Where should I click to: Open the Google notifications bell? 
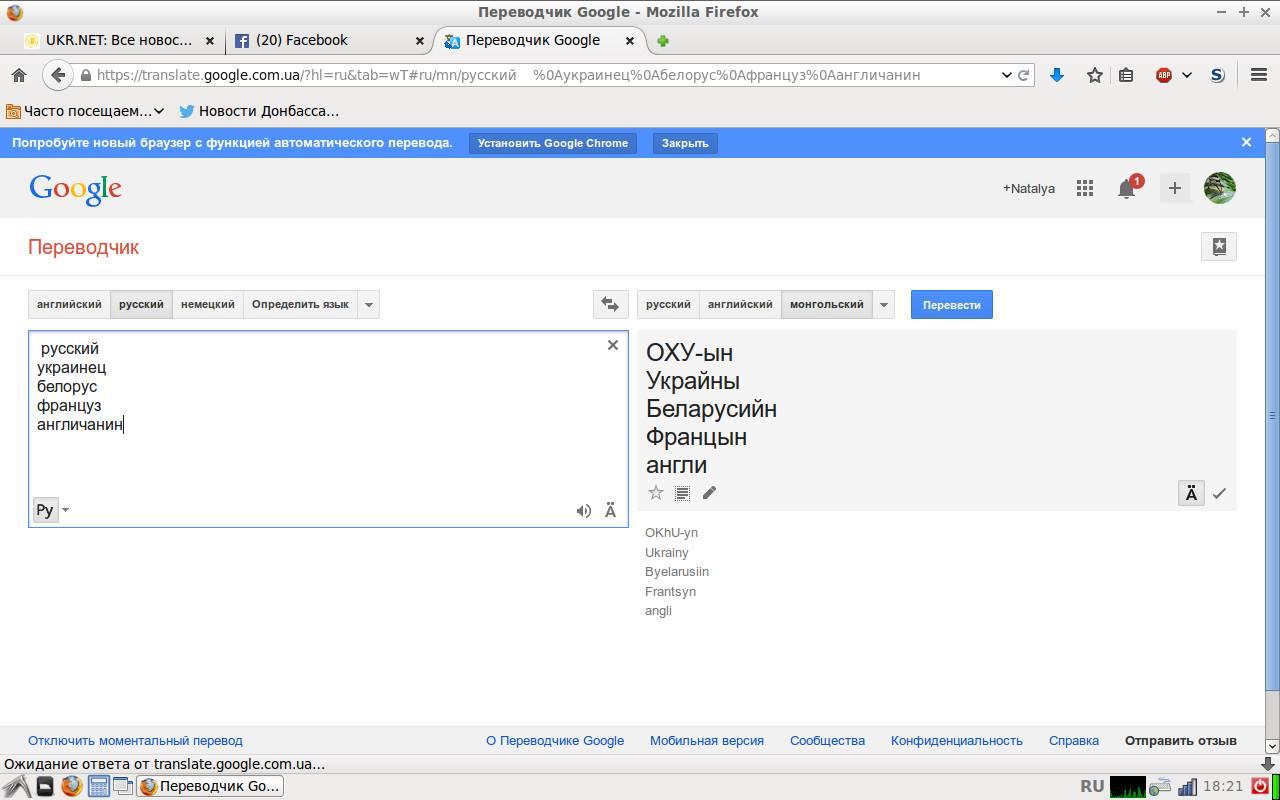(x=1128, y=188)
